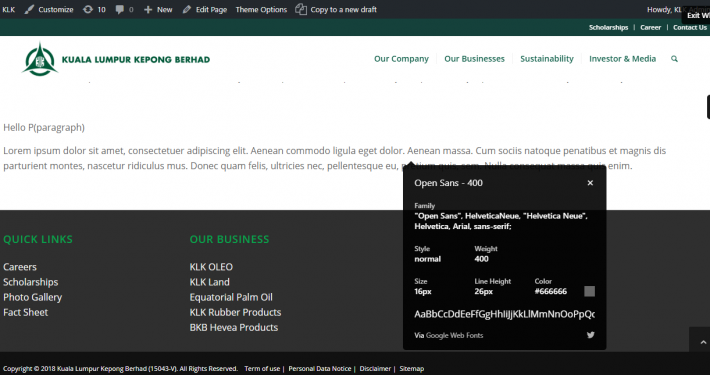Viewport: 710px width, 375px height.
Task: Open Customize in the admin bar
Action: pyautogui.click(x=49, y=10)
